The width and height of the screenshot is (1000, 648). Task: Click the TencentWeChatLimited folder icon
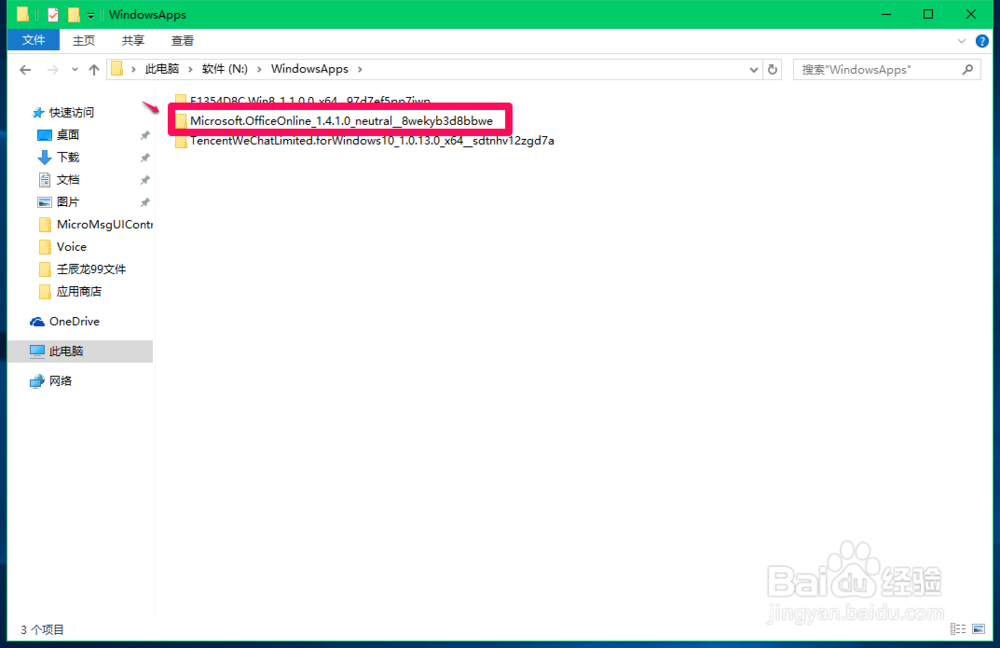pos(181,140)
